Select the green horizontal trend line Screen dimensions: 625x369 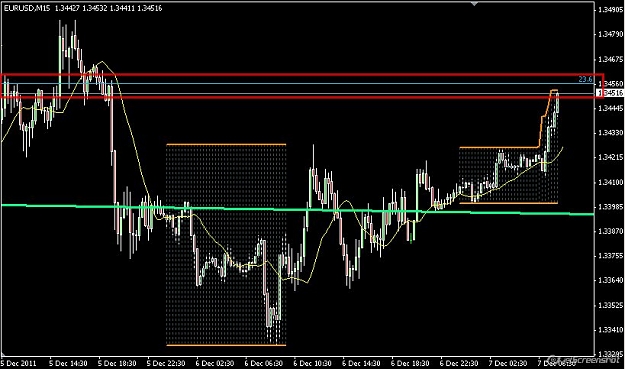[x=297, y=210]
